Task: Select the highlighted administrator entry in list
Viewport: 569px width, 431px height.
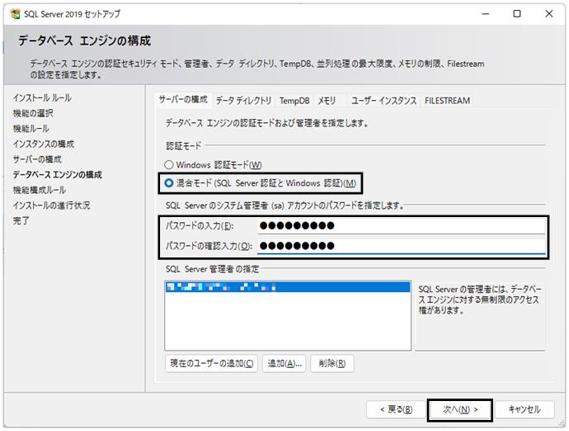Action: 288,287
